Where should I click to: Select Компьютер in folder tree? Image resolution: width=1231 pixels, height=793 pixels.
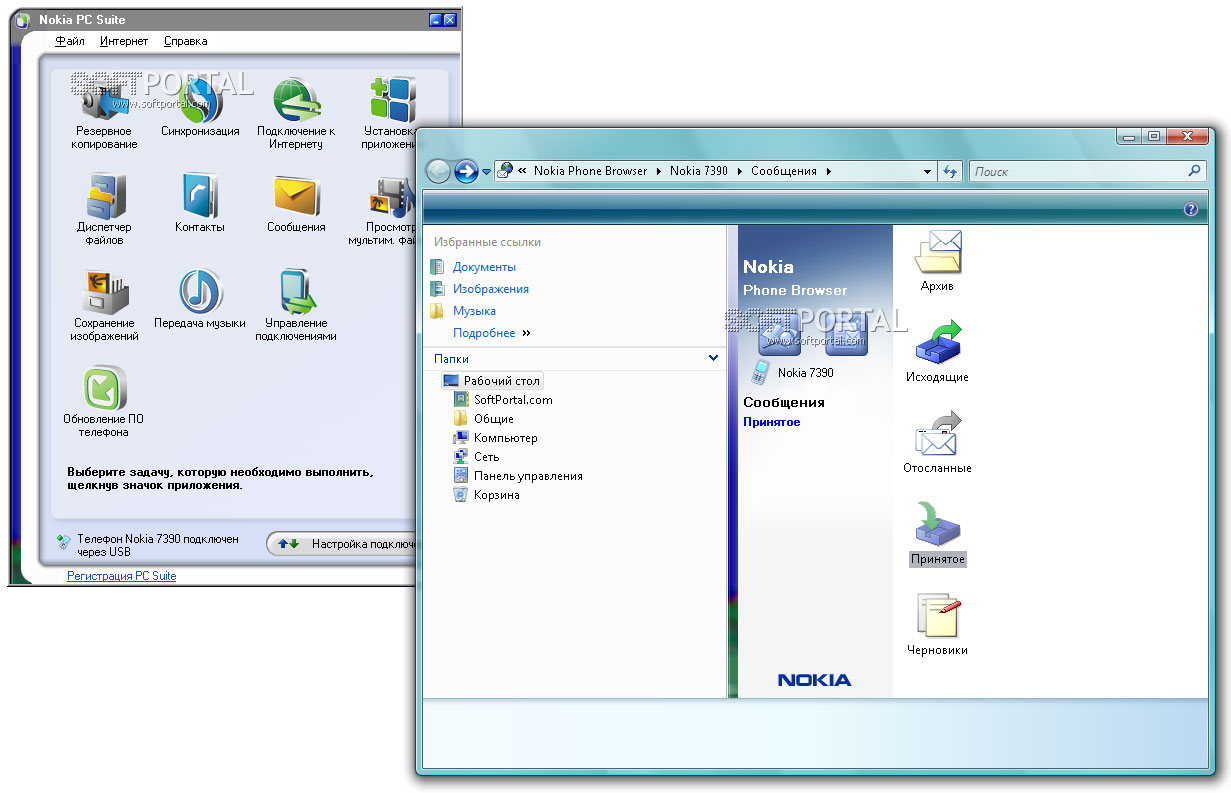(505, 438)
